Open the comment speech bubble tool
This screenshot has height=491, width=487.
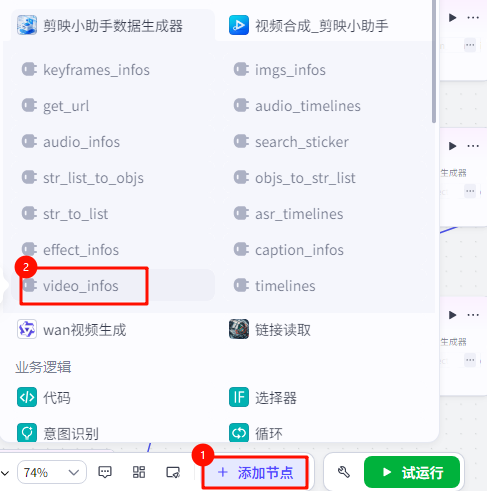coord(105,472)
